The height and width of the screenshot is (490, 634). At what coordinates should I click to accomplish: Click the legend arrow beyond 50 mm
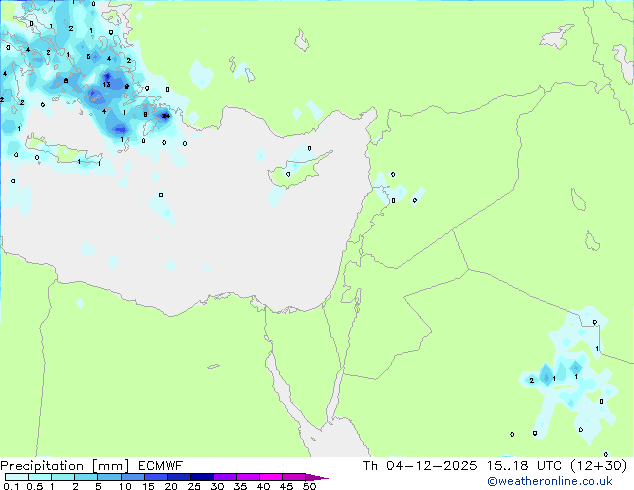pos(317,477)
